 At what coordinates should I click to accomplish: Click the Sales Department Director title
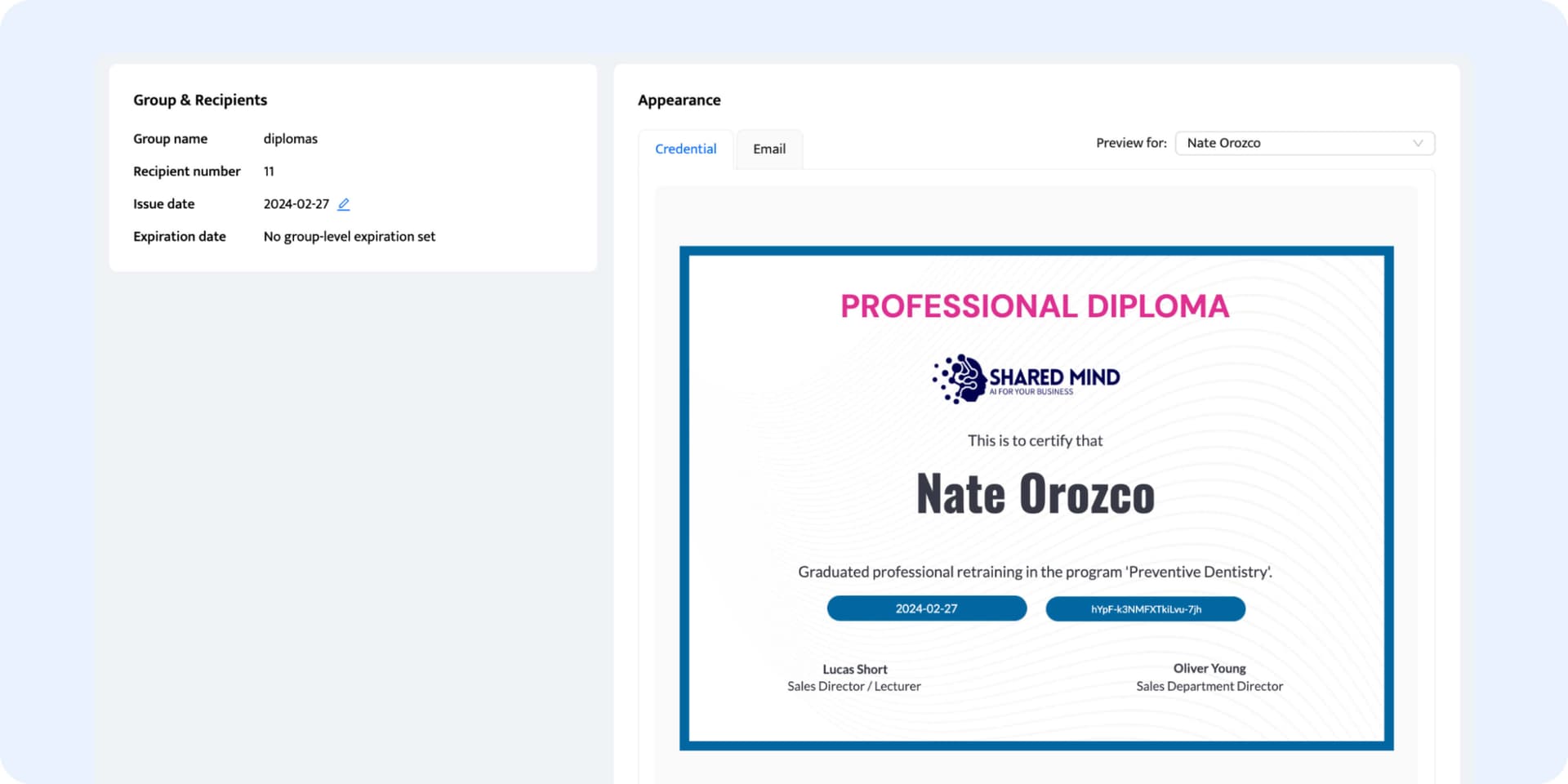click(1209, 686)
